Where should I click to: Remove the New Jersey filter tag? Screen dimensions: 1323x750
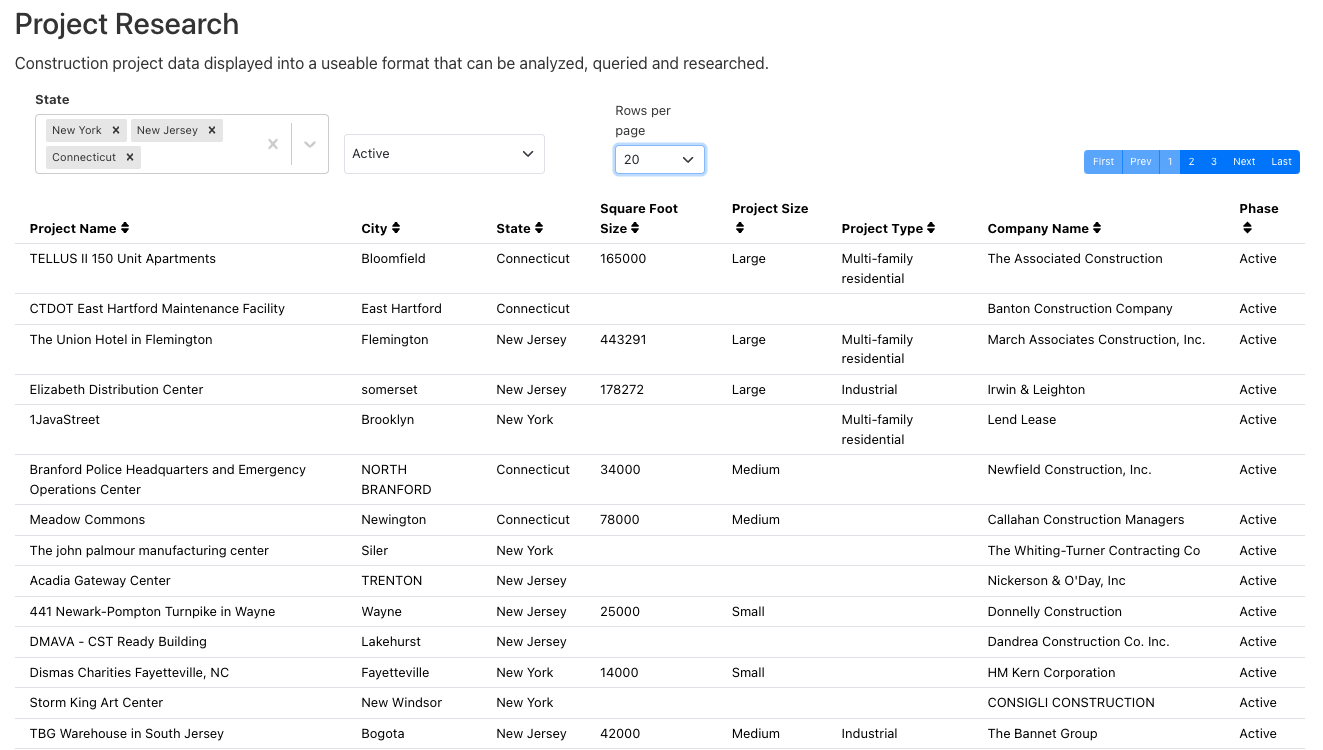tap(211, 130)
